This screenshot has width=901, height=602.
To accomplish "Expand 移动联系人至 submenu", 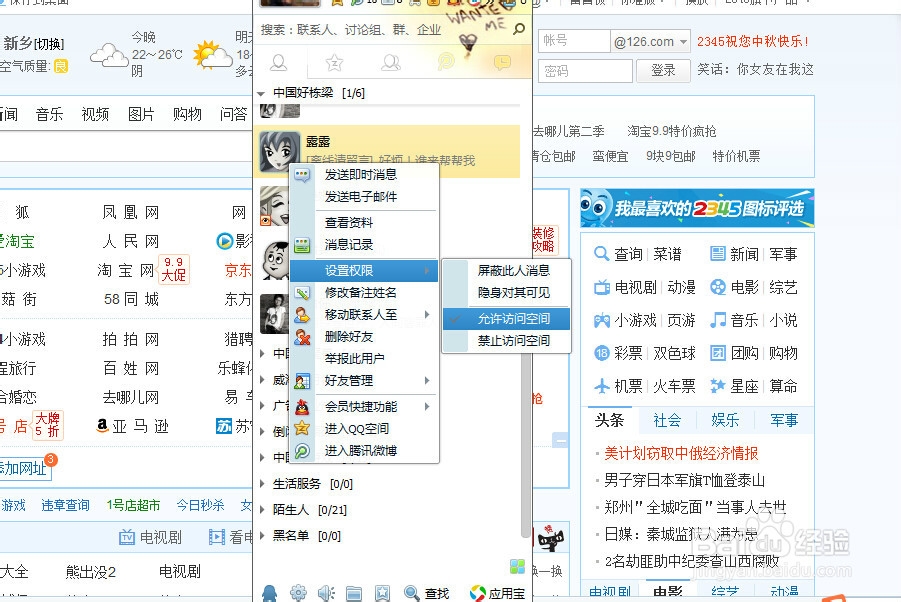I will (x=364, y=315).
